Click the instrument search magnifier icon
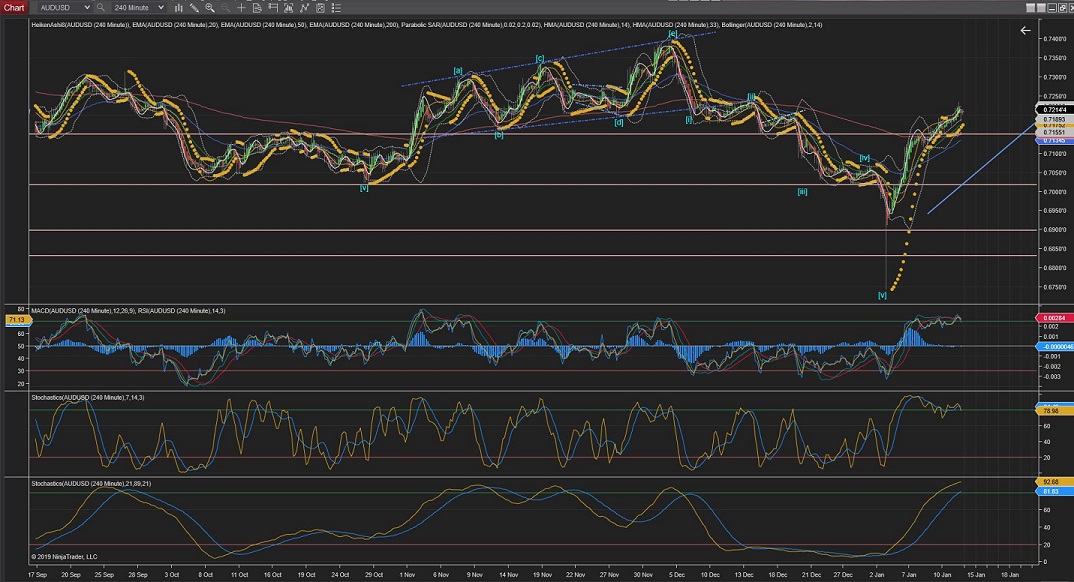 coord(101,8)
